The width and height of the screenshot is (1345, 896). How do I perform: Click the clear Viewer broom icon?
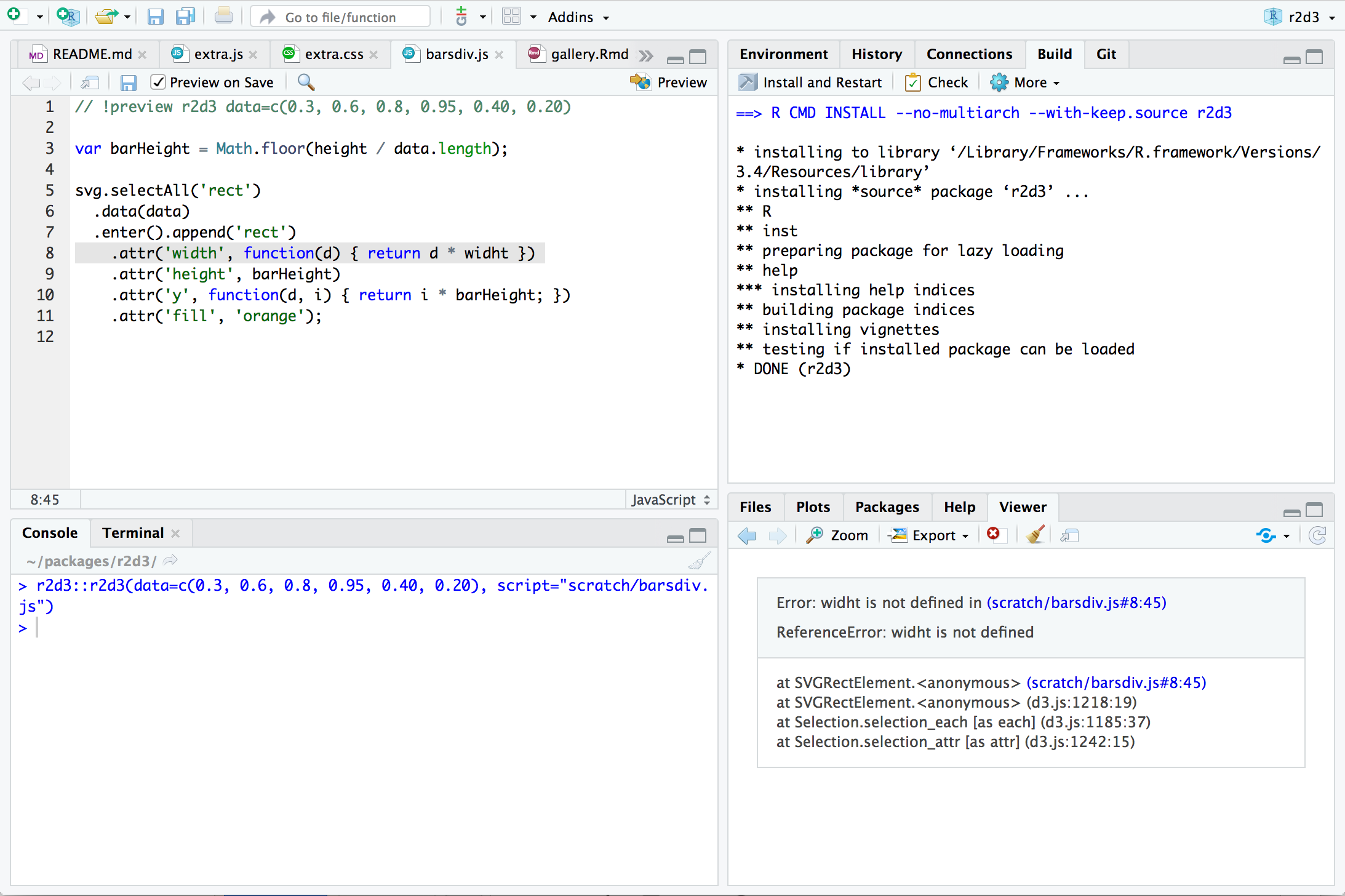click(1036, 535)
